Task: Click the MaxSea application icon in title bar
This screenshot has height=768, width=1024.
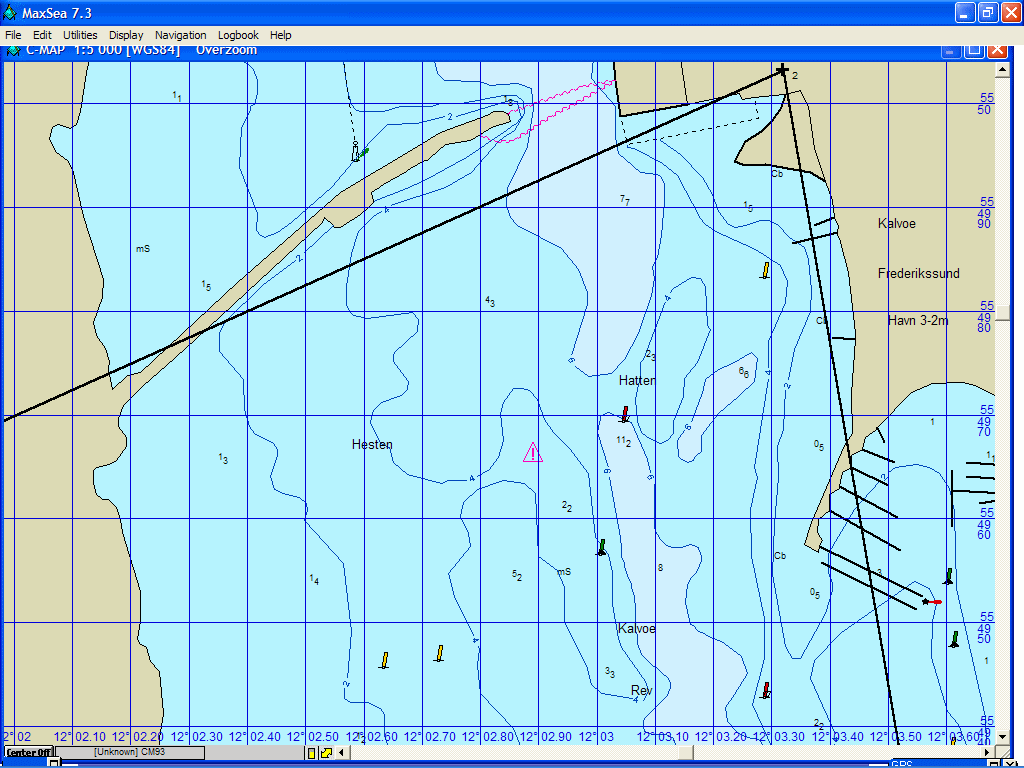Action: tap(10, 12)
